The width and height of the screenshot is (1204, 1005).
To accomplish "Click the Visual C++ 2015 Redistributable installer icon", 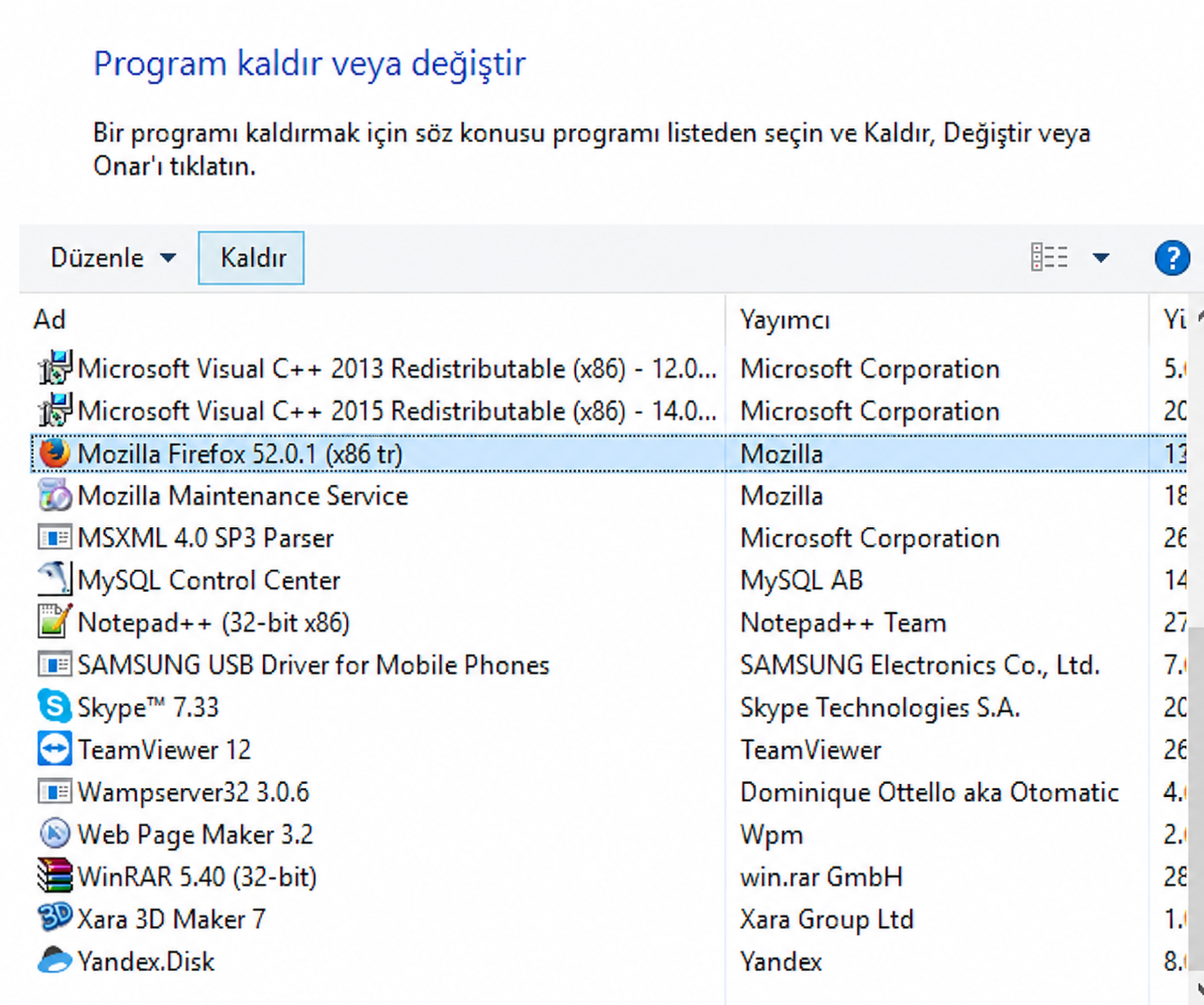I will (x=54, y=410).
